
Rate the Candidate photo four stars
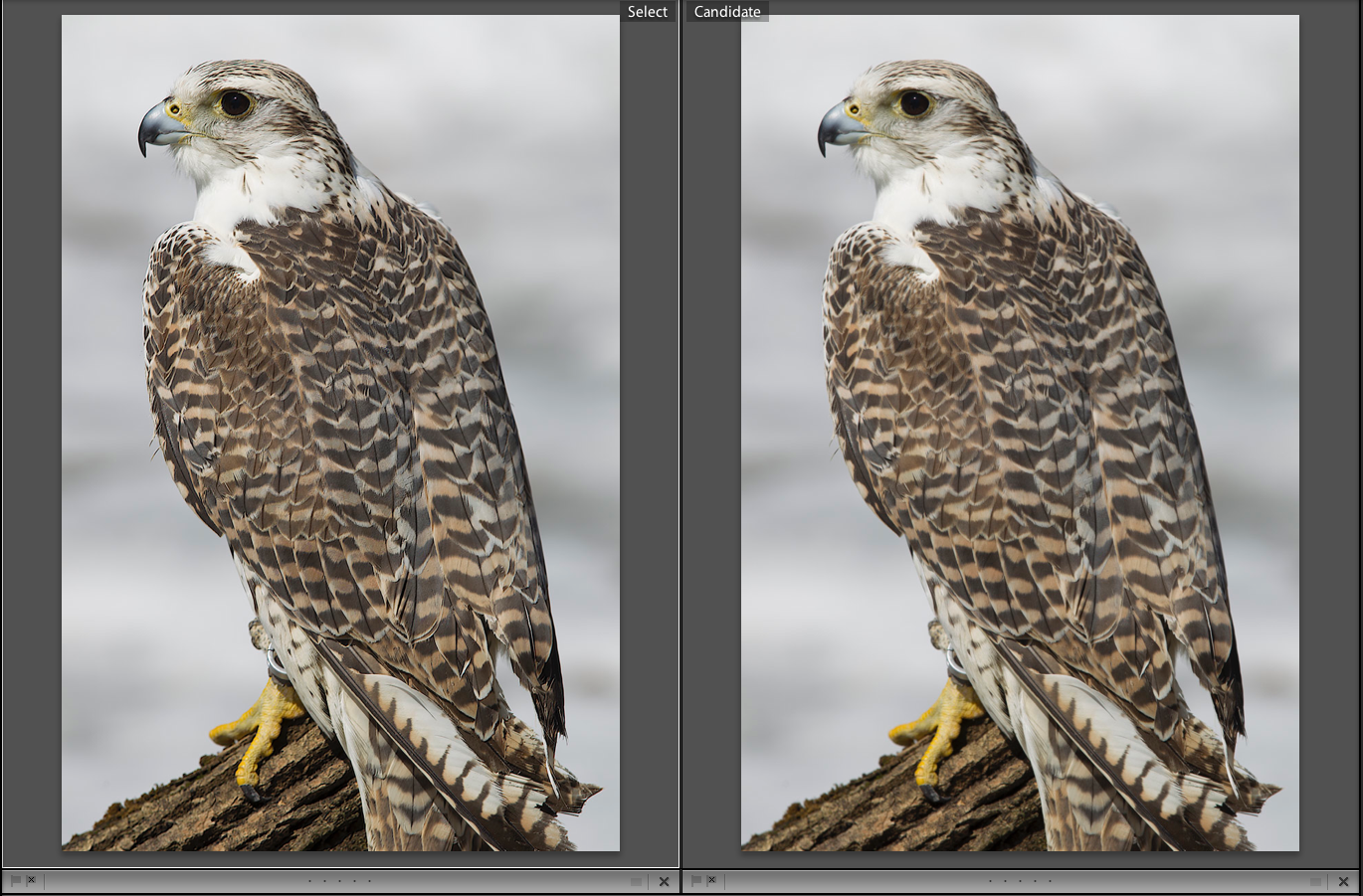pos(1035,881)
